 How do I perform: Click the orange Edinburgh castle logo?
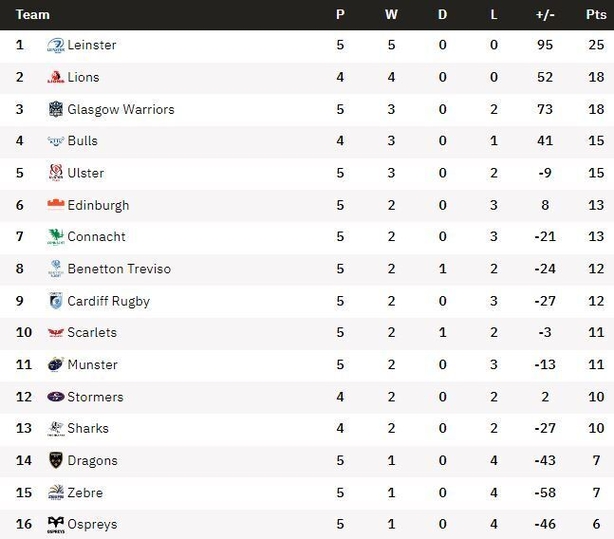click(56, 204)
